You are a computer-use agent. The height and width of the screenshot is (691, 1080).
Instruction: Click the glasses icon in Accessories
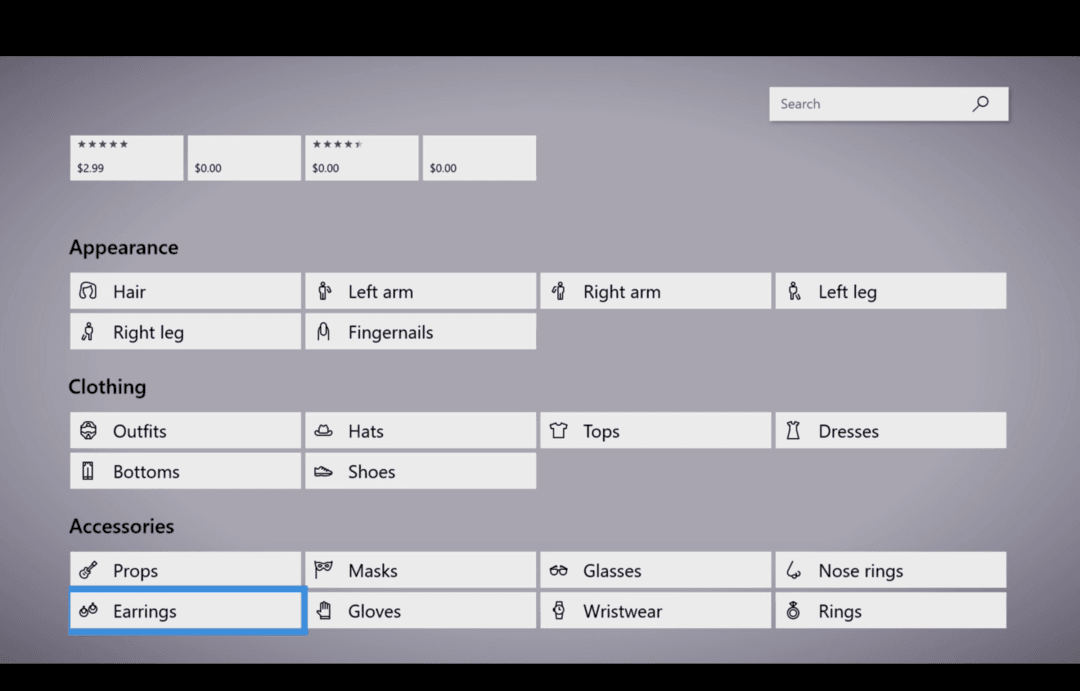coord(560,570)
